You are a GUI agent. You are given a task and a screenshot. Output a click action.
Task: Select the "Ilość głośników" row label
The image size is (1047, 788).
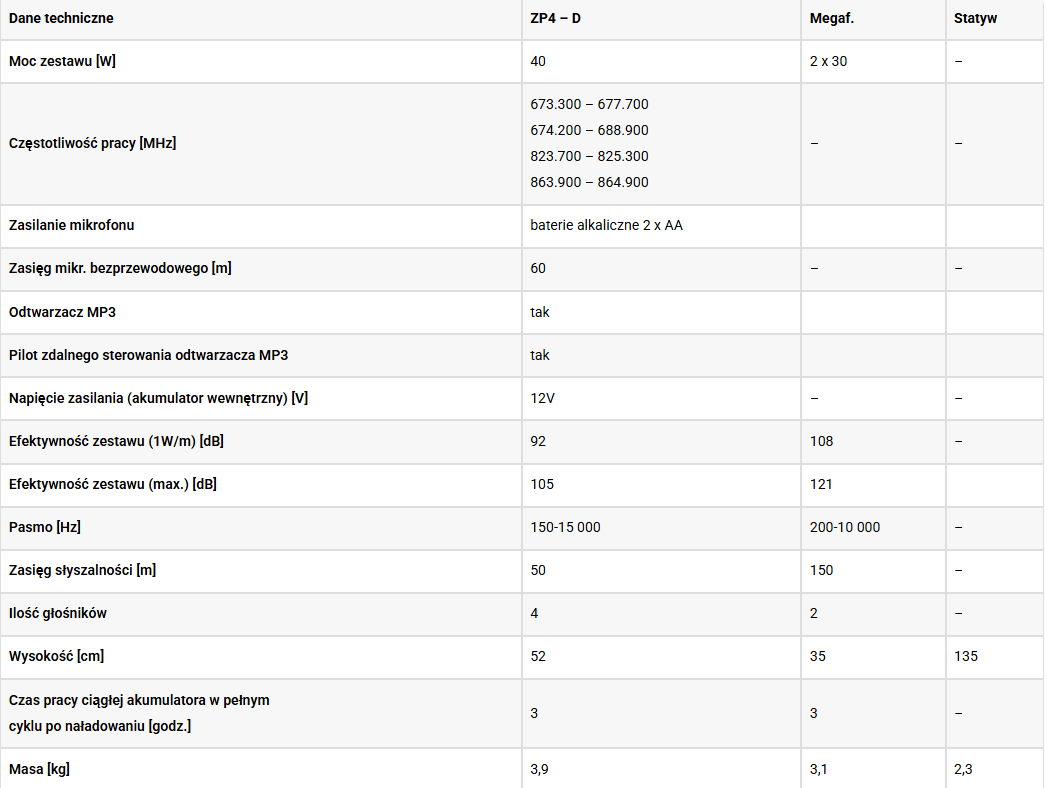[x=58, y=613]
